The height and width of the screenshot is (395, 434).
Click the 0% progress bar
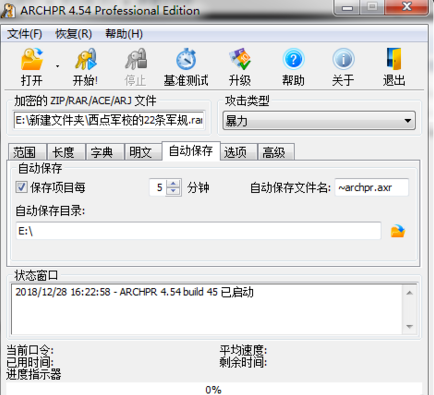pyautogui.click(x=214, y=389)
